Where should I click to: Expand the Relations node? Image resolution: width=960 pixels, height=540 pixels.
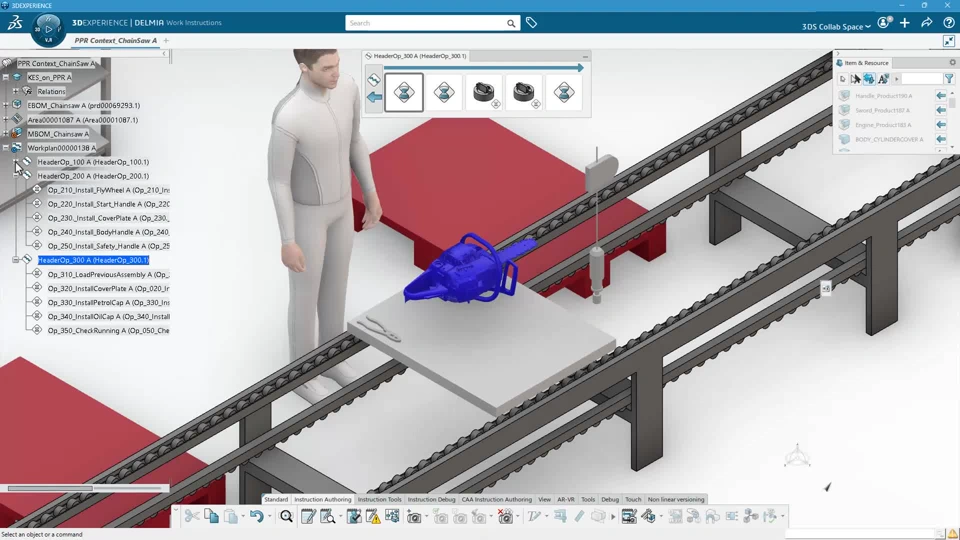[x=15, y=91]
